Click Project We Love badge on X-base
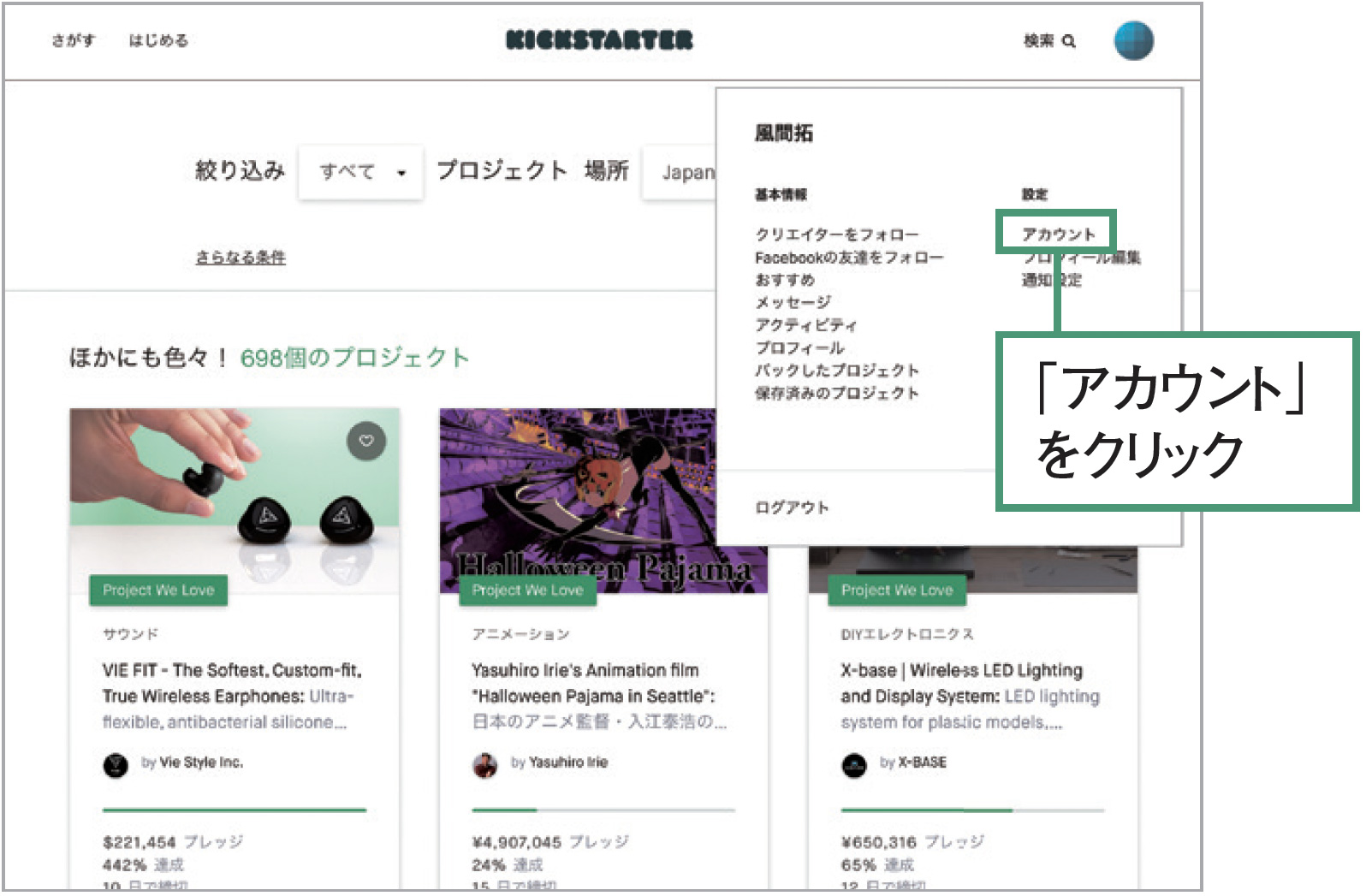 [897, 590]
